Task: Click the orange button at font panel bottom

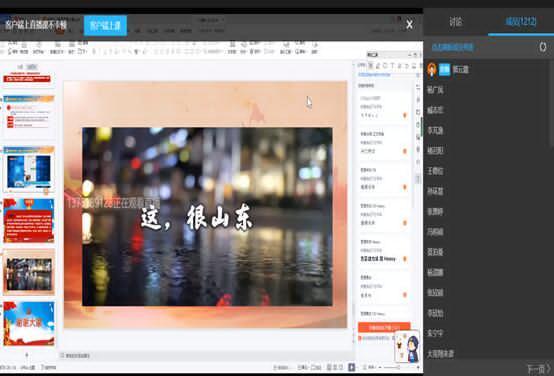Action: point(384,328)
